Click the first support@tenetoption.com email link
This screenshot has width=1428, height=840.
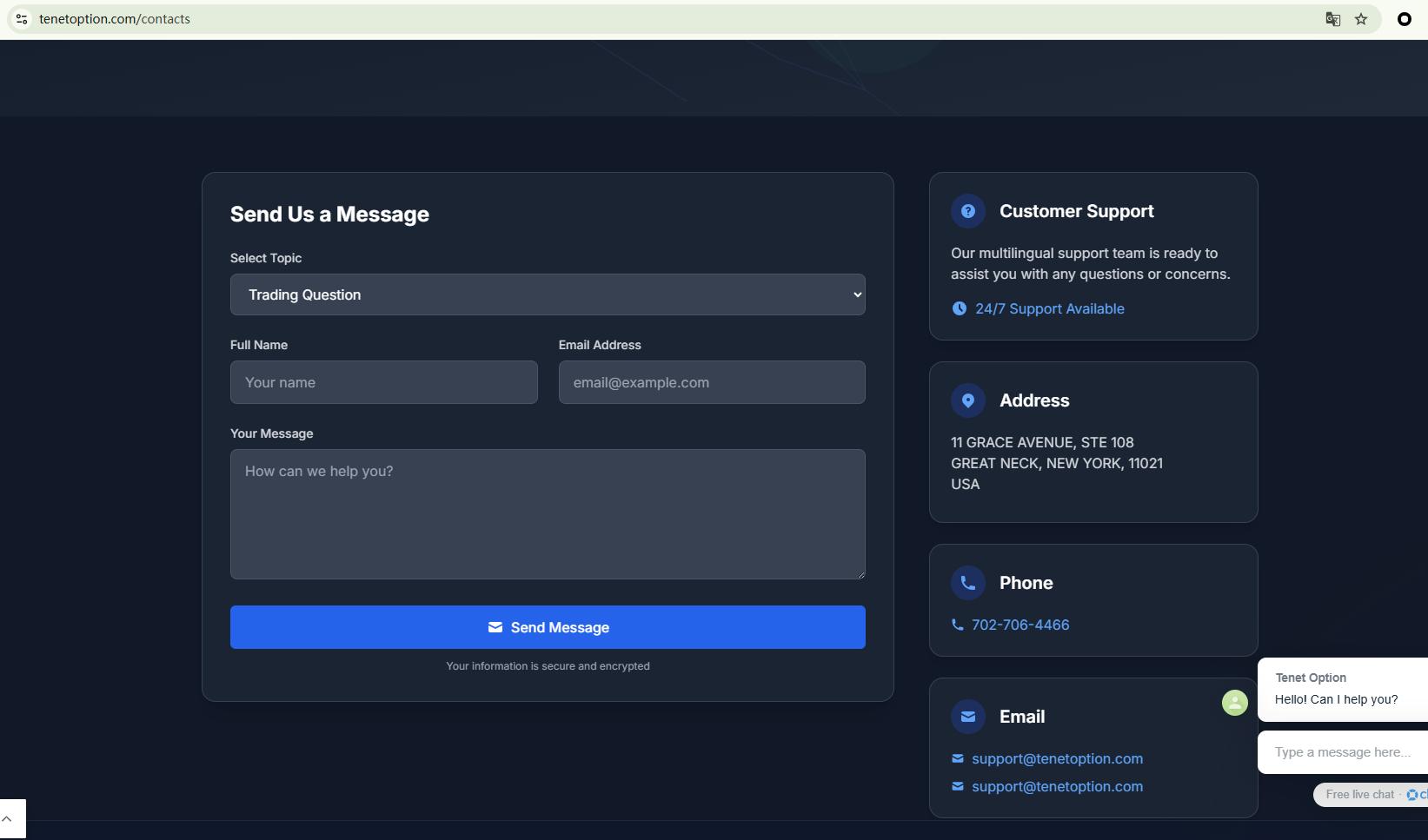point(1057,758)
